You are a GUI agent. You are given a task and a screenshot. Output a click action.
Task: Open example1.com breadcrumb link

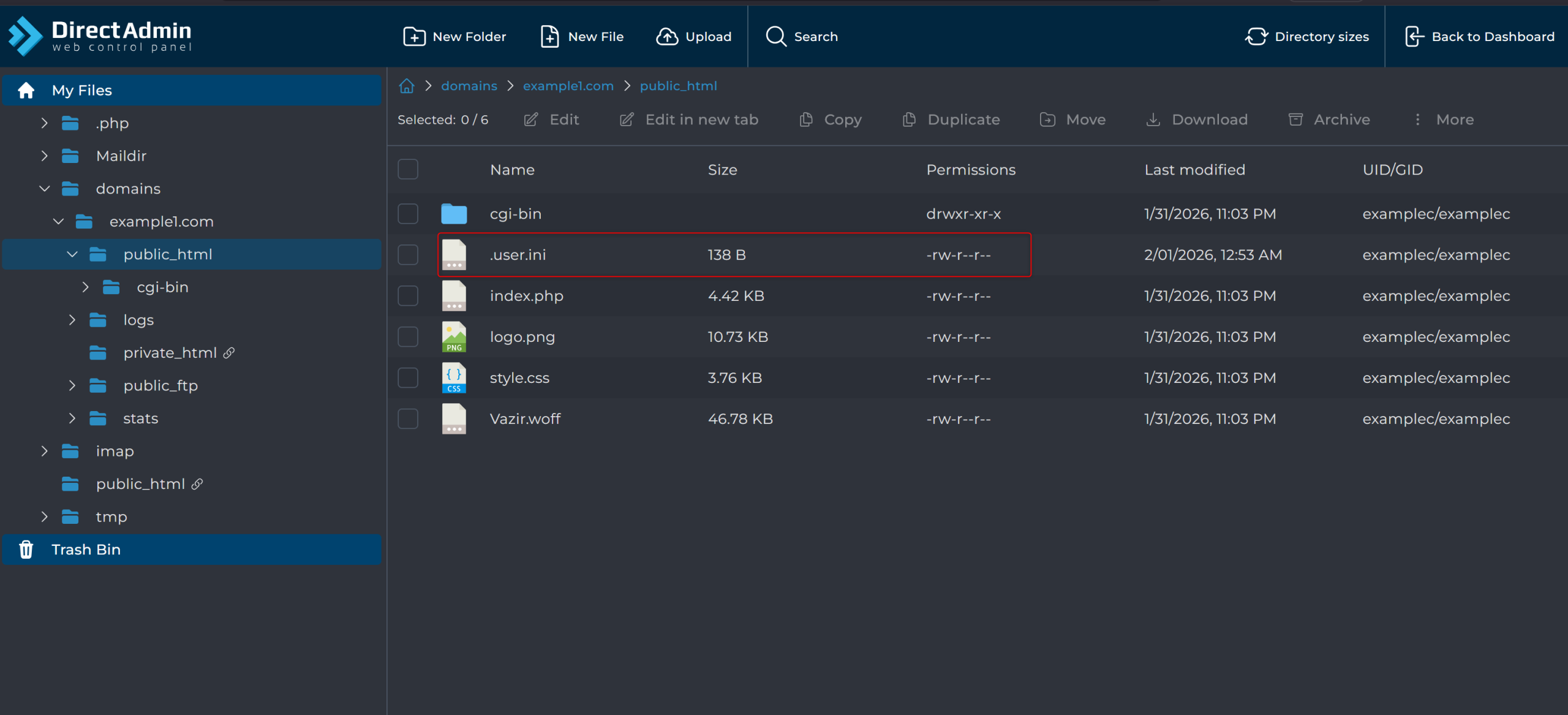(x=568, y=86)
